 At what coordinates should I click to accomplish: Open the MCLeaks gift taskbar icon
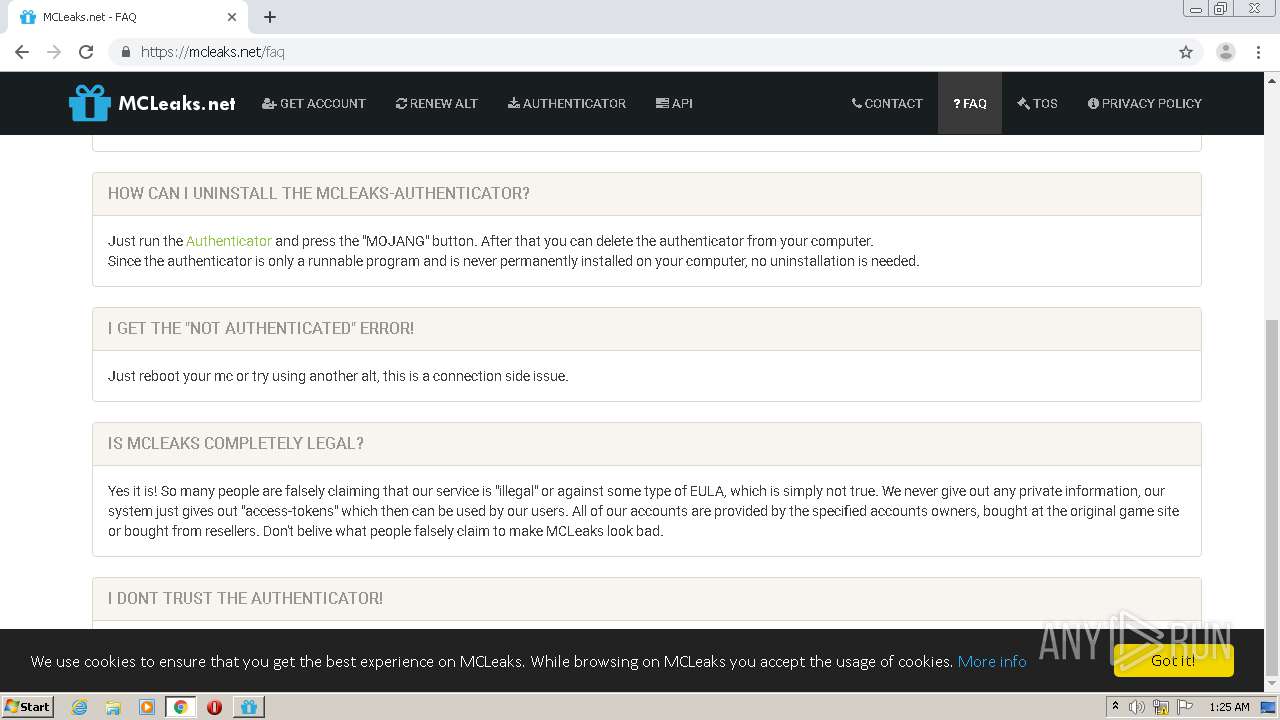pos(248,707)
